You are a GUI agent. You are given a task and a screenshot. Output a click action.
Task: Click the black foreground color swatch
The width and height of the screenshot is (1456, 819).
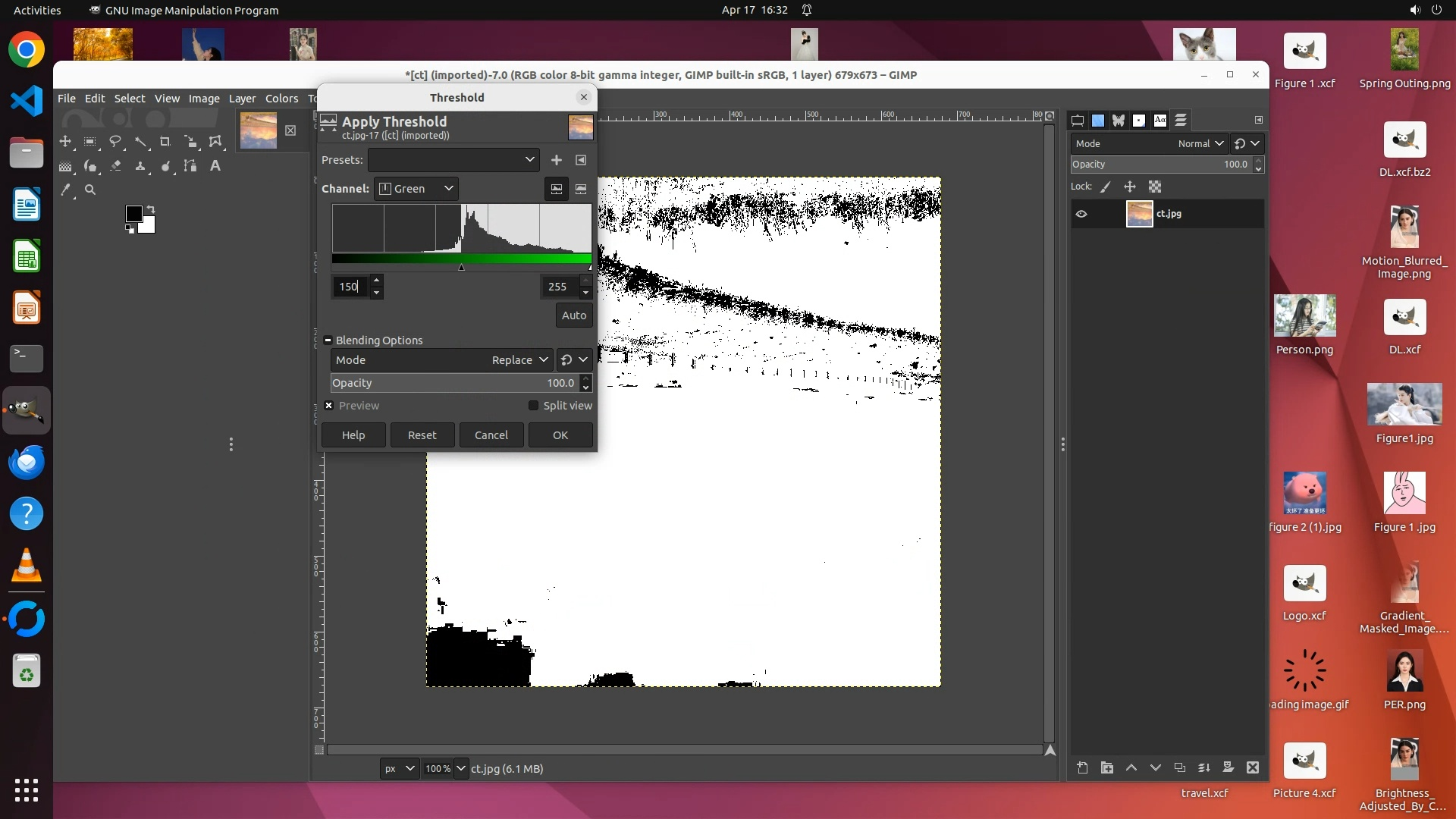[x=133, y=214]
